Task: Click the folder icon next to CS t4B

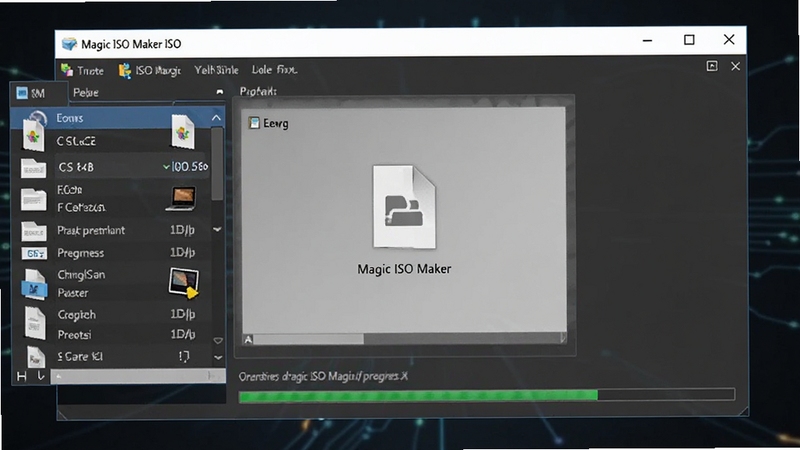Action: coord(34,168)
